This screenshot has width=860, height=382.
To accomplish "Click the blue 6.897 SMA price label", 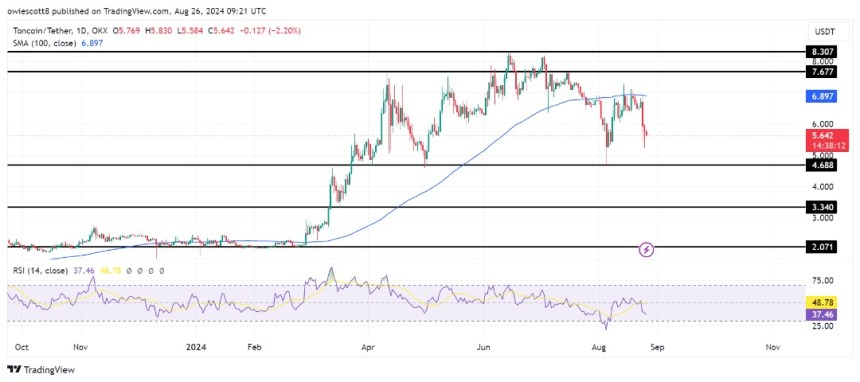I will [x=821, y=96].
